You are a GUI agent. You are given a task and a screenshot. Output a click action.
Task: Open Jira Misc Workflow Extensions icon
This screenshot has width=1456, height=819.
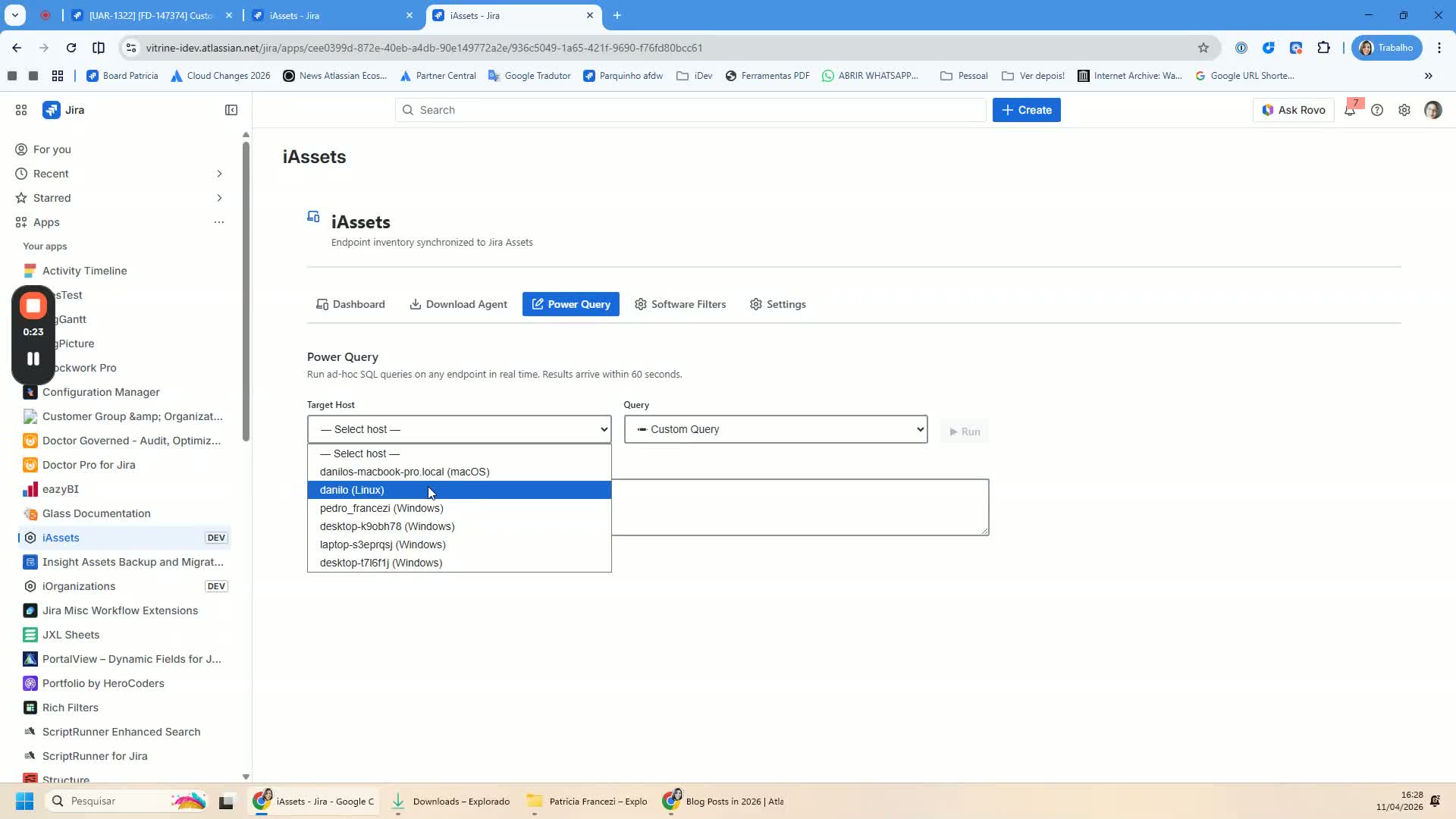pyautogui.click(x=30, y=610)
